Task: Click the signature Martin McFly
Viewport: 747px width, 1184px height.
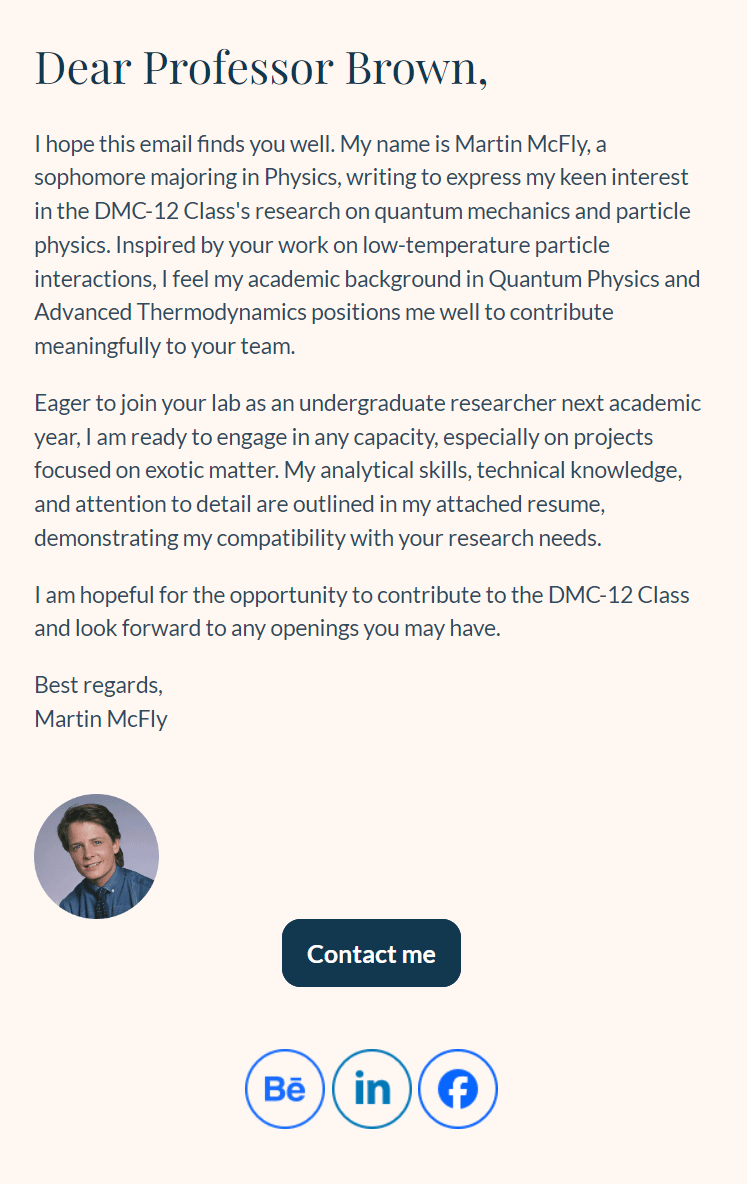Action: click(x=100, y=718)
